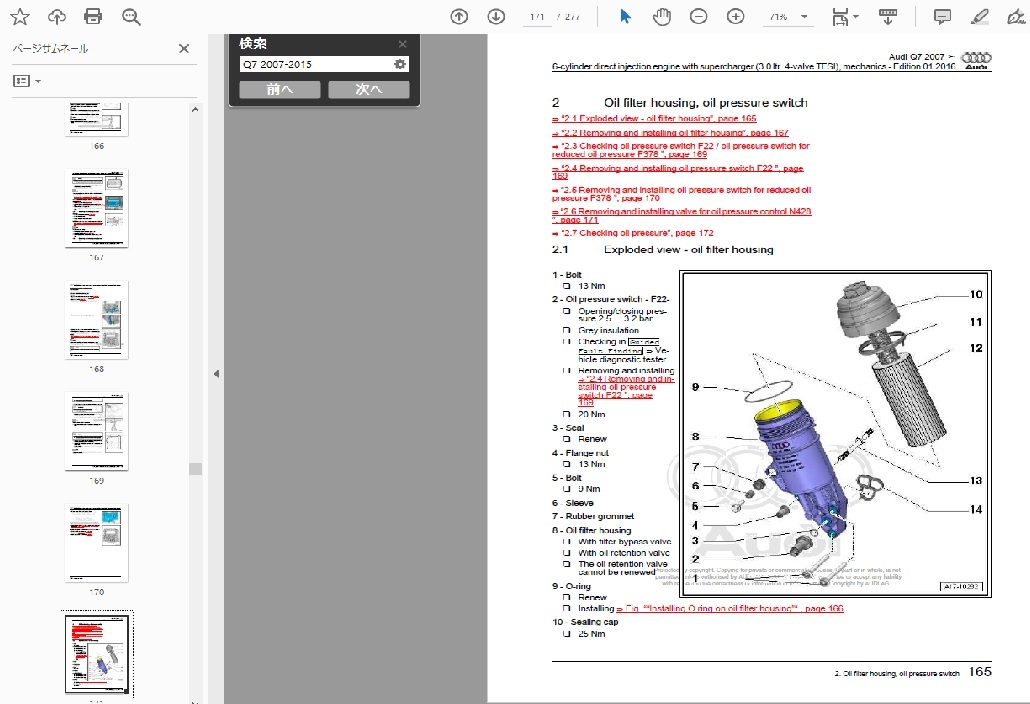1030x704 pixels.
Task: Open the sign document tool
Action: tap(1016, 17)
